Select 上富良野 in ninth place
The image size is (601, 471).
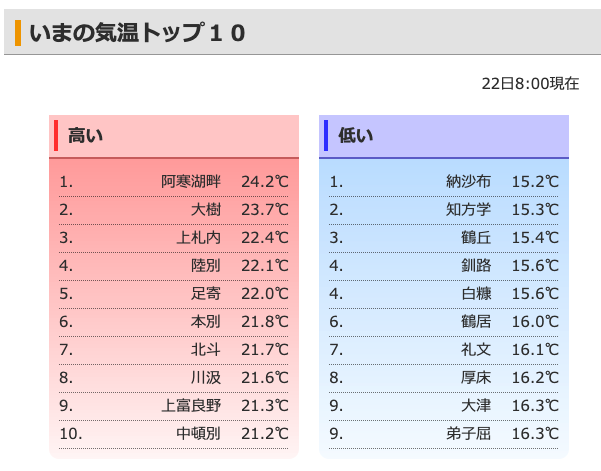tap(190, 405)
